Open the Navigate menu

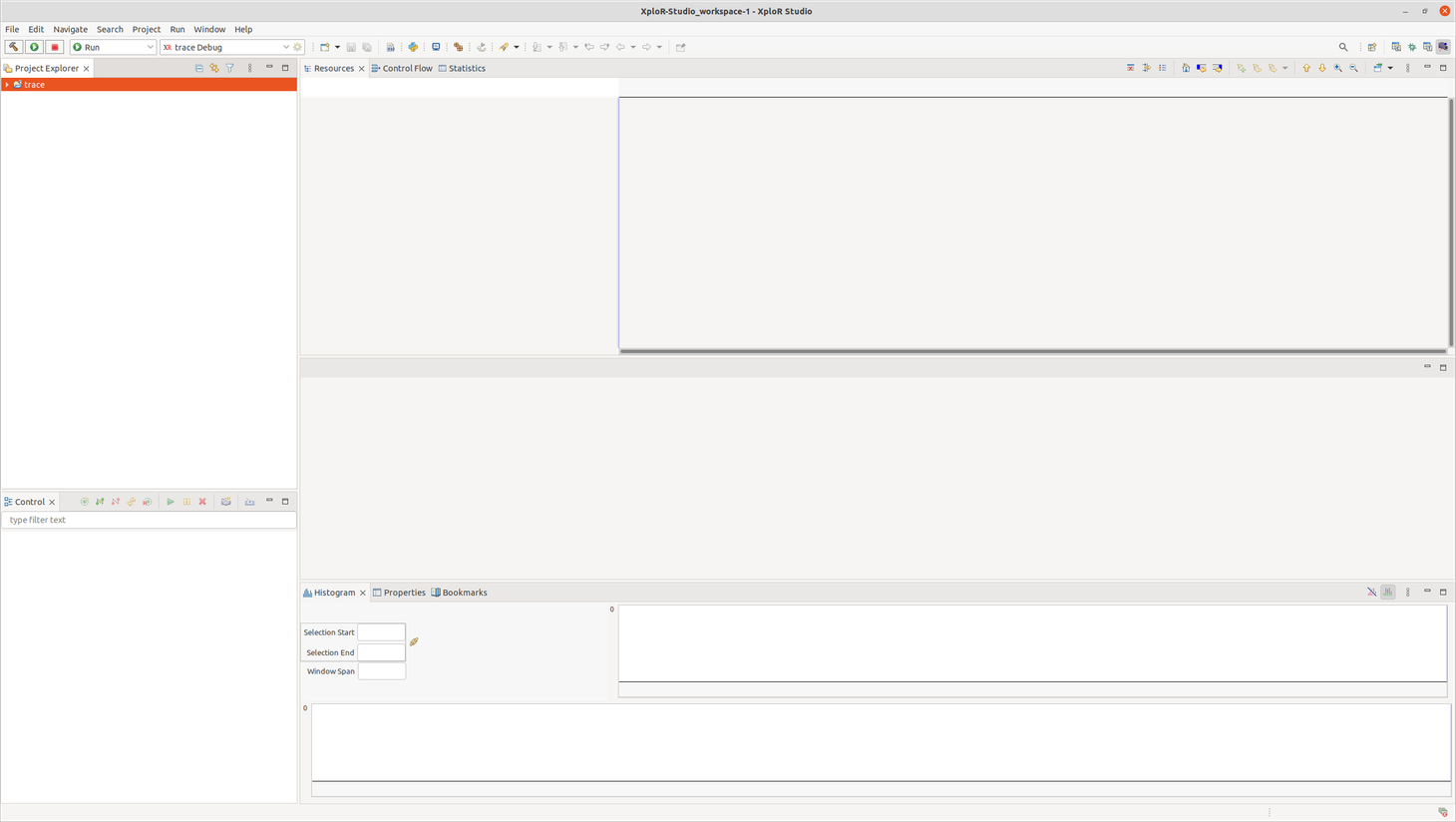(x=70, y=29)
